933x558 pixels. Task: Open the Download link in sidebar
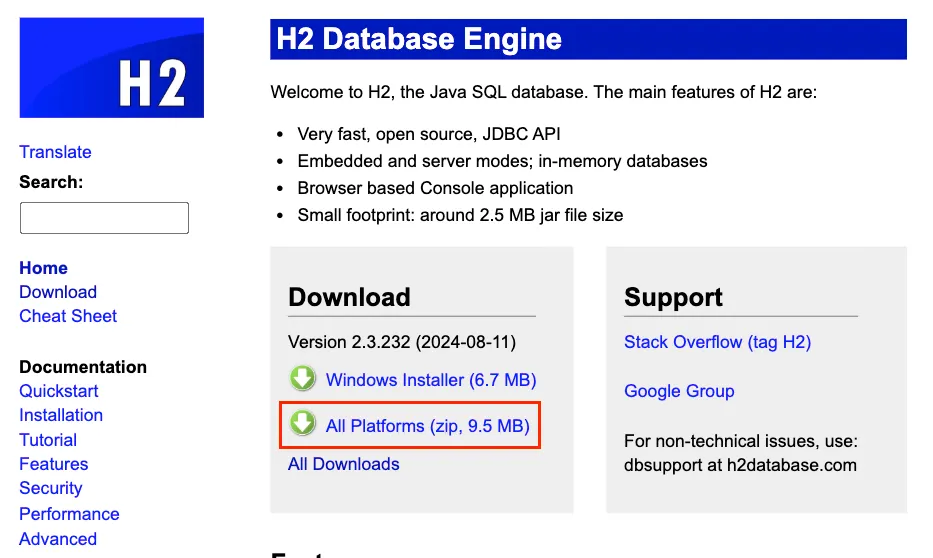tap(58, 292)
